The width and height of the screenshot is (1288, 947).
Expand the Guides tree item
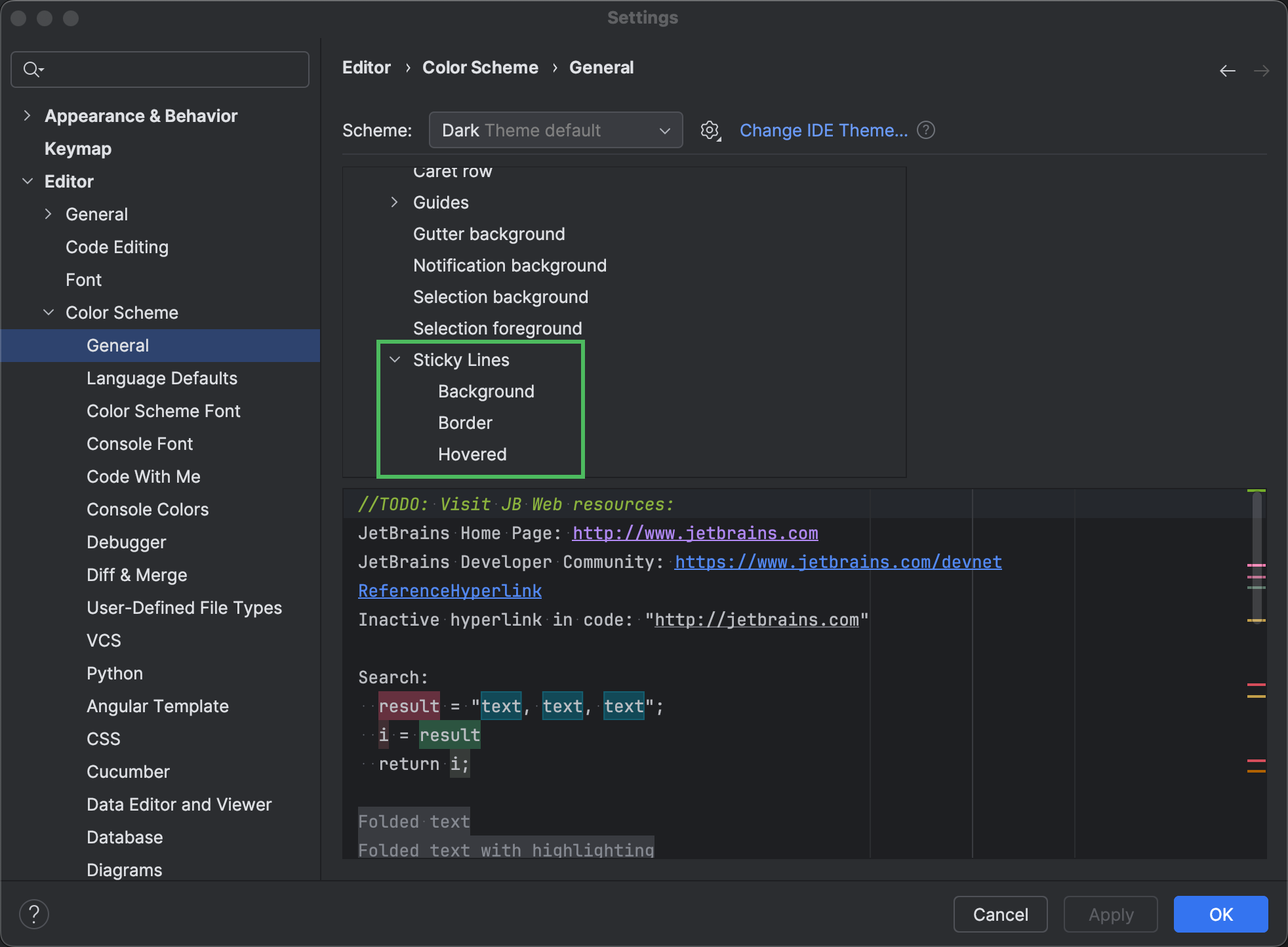tap(394, 202)
